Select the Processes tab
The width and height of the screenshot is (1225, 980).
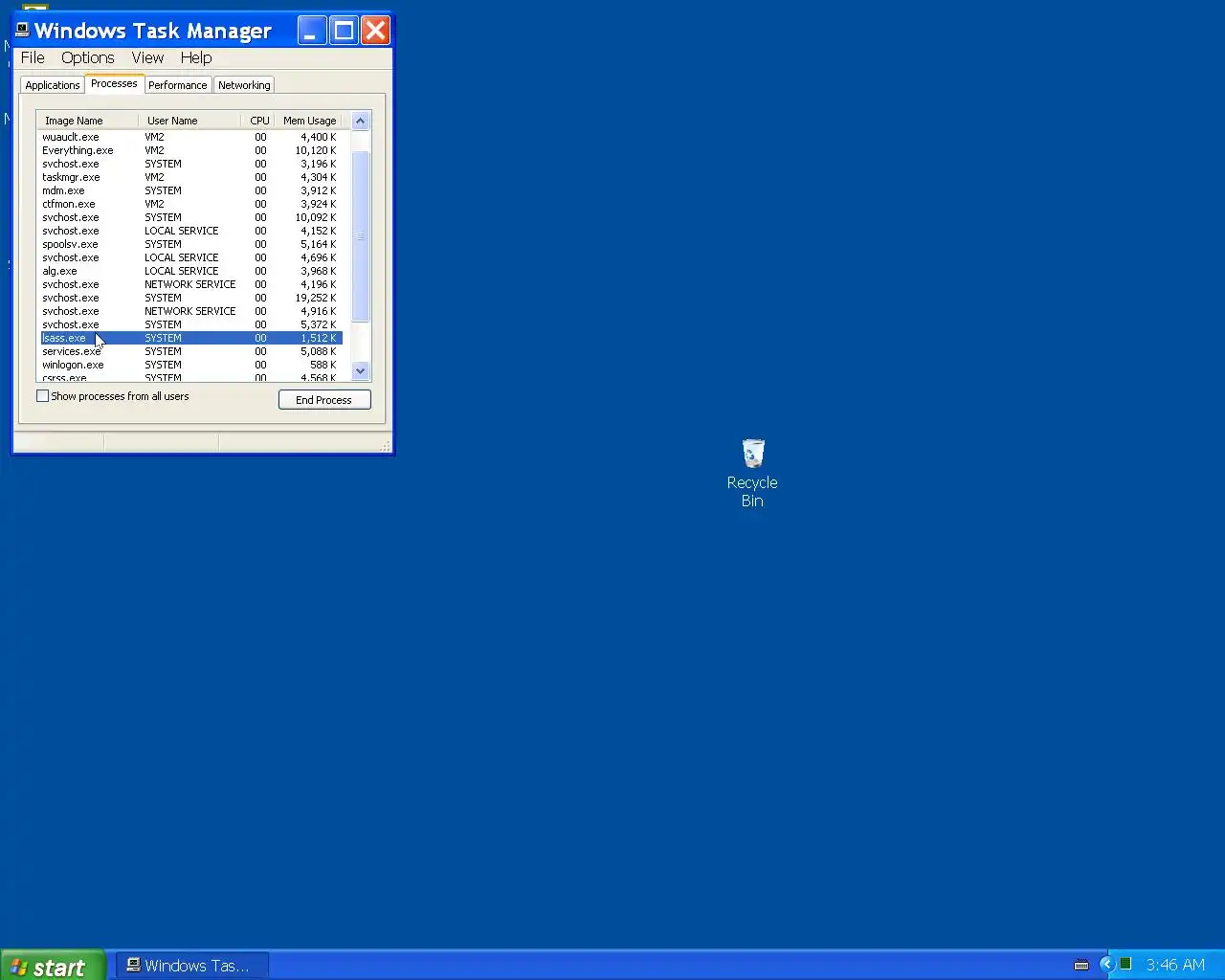(114, 83)
